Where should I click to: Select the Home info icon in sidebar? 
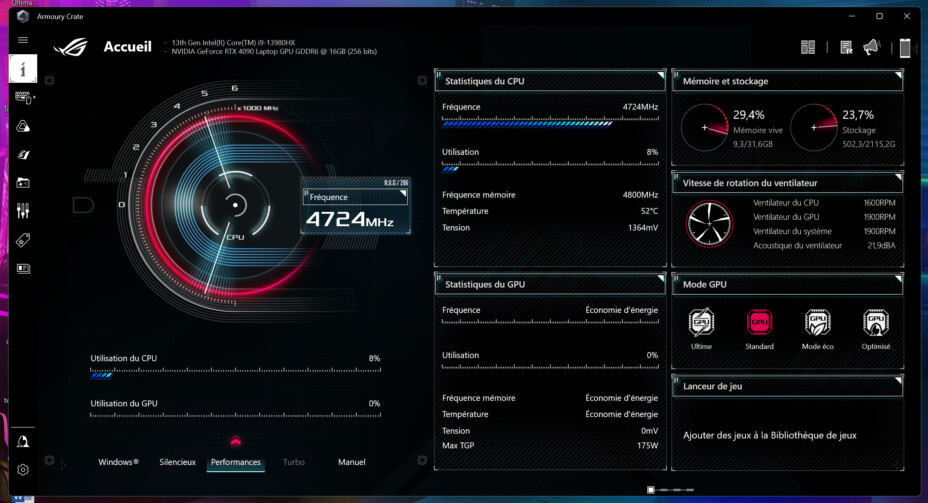click(22, 69)
